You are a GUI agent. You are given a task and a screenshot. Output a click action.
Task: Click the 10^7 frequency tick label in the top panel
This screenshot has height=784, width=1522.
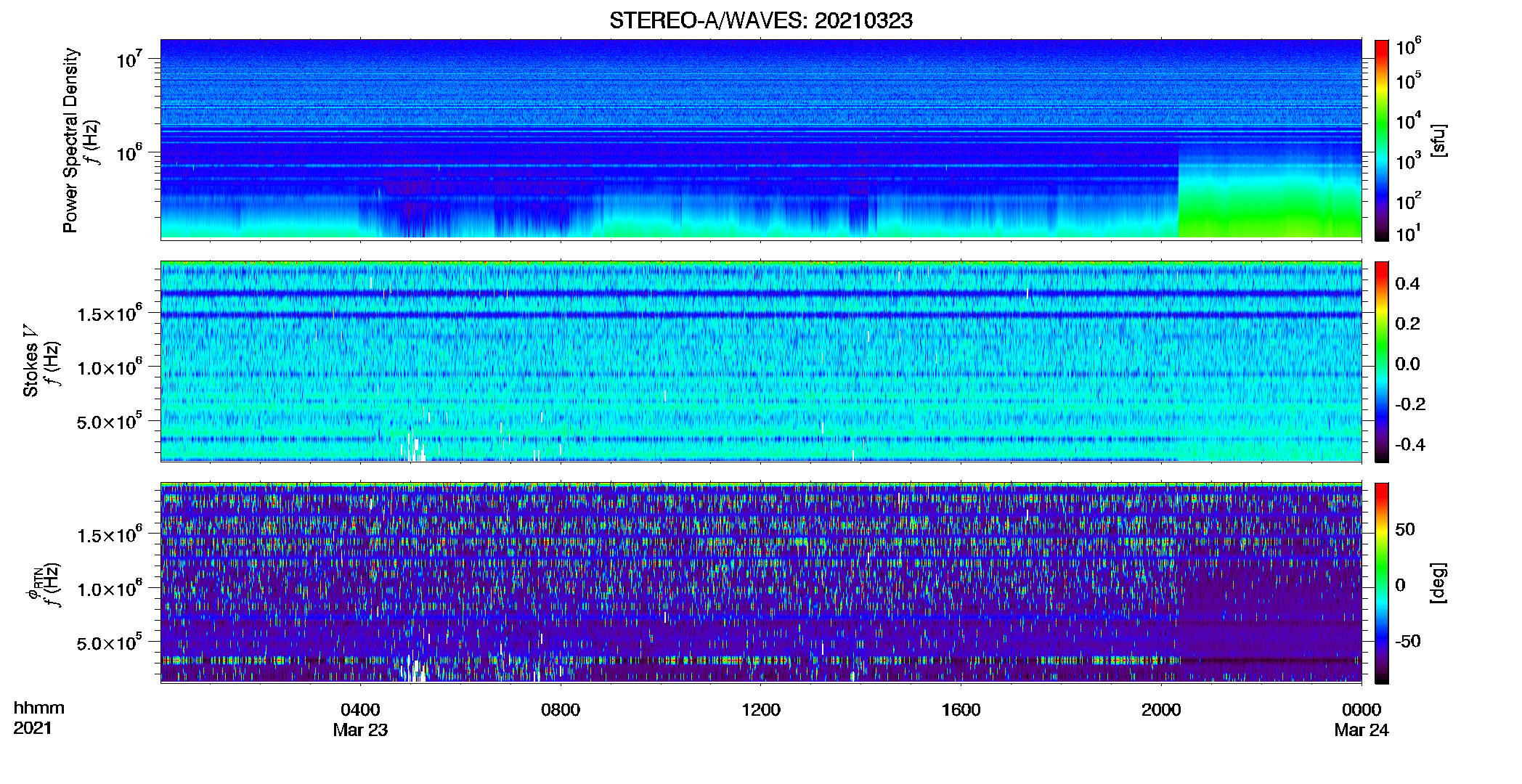pyautogui.click(x=129, y=58)
